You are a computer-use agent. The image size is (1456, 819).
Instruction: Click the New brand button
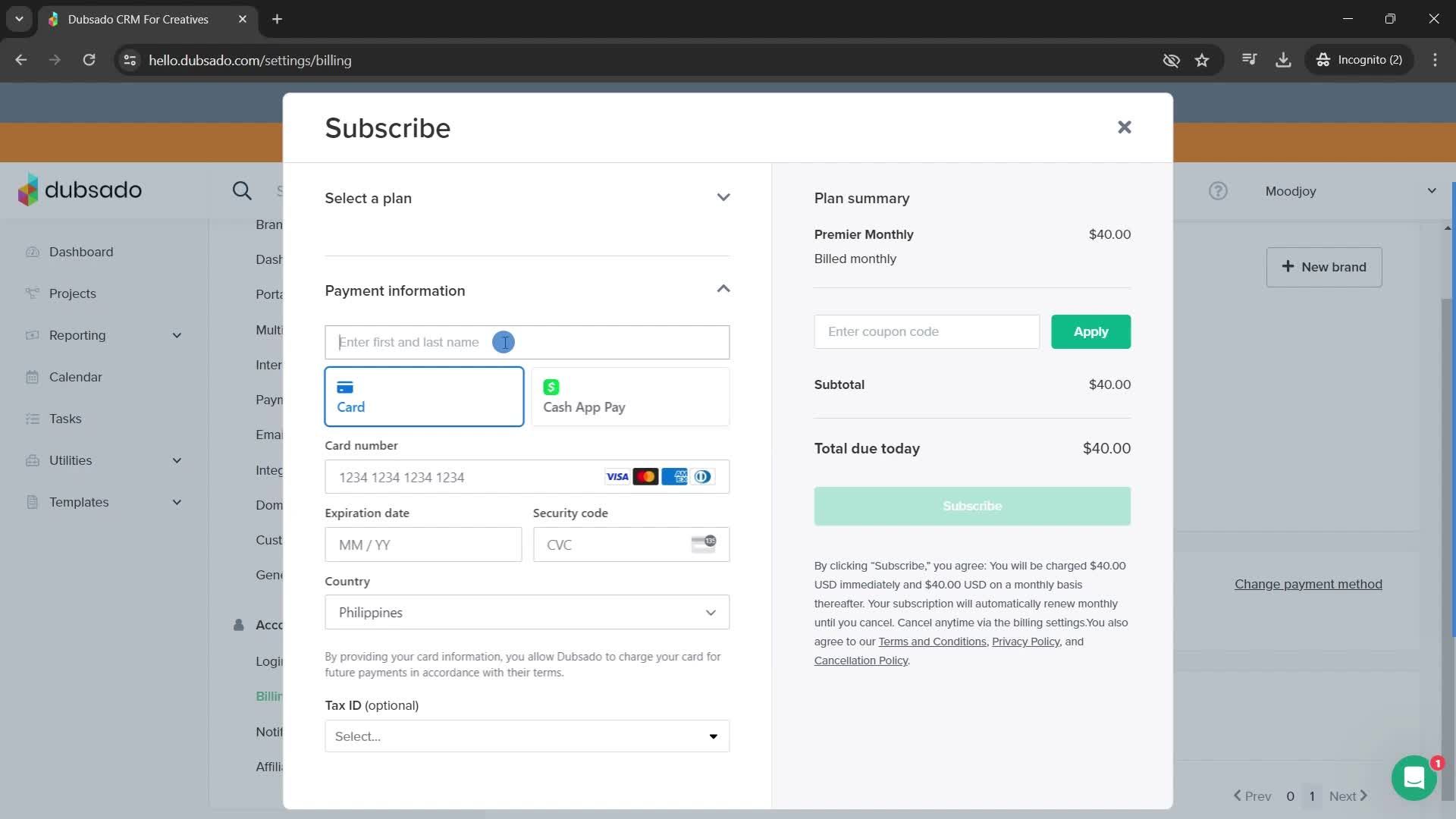pyautogui.click(x=1324, y=267)
